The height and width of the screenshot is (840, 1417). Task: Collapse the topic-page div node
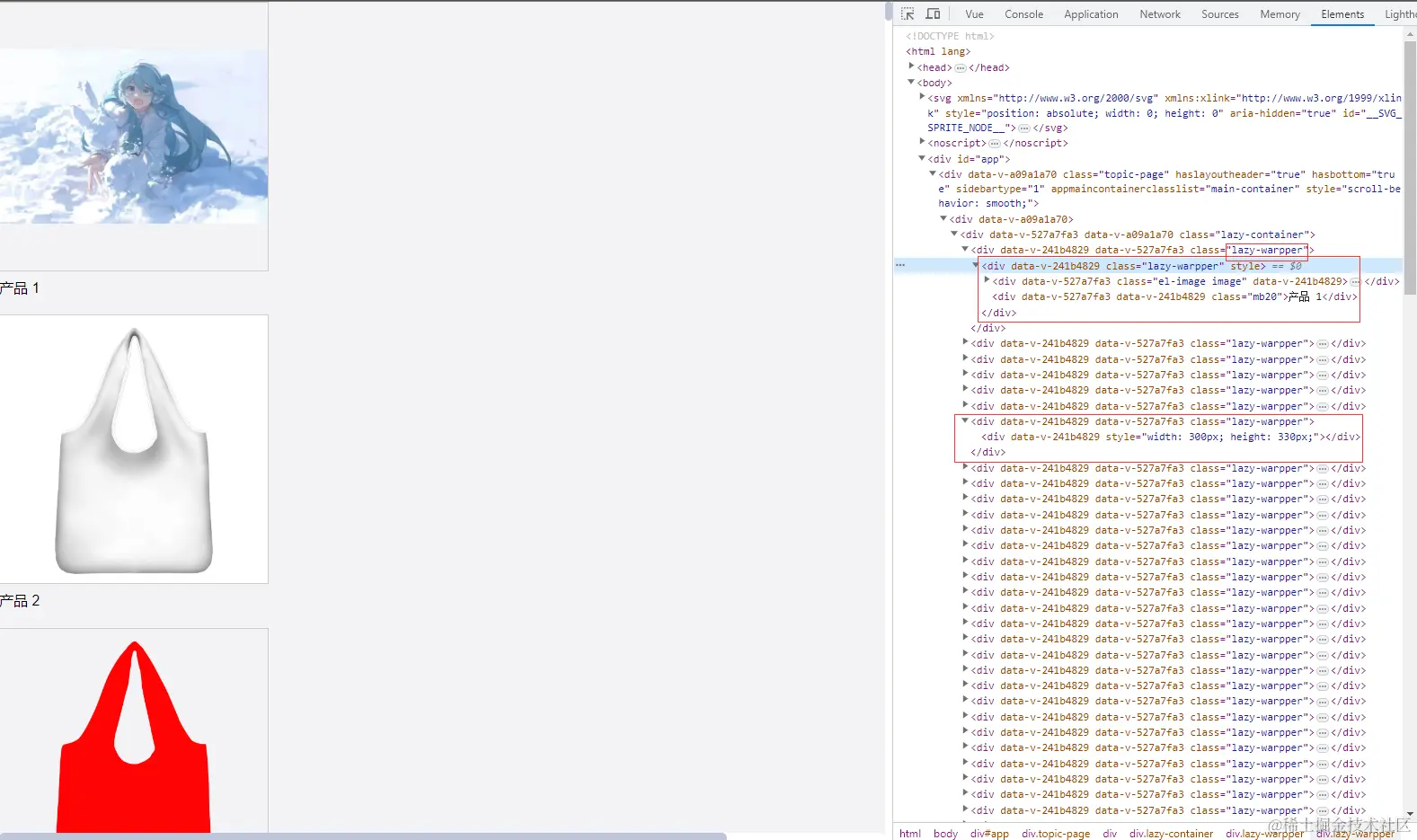coord(933,173)
